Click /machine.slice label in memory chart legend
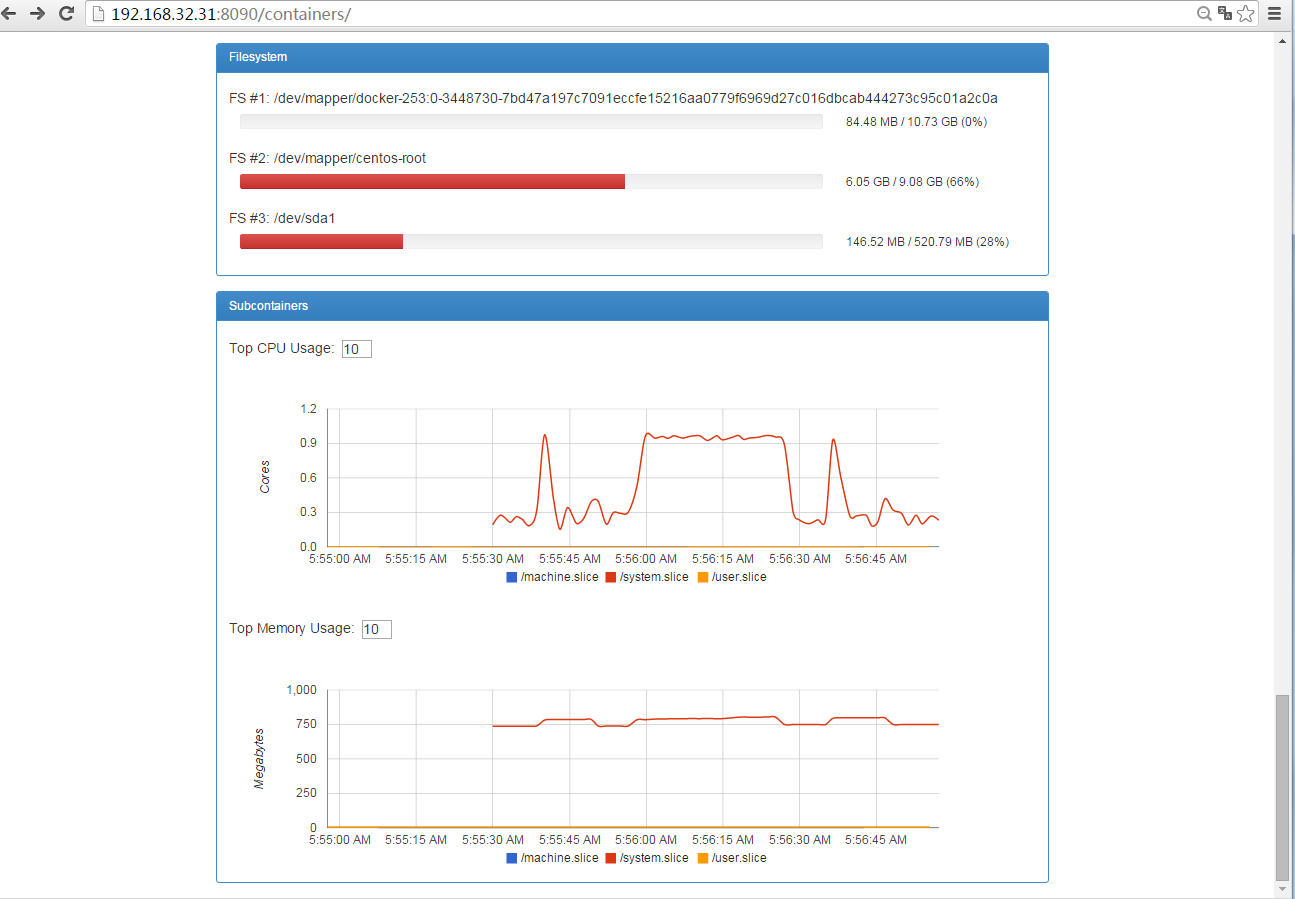The width and height of the screenshot is (1295, 899). (x=560, y=858)
